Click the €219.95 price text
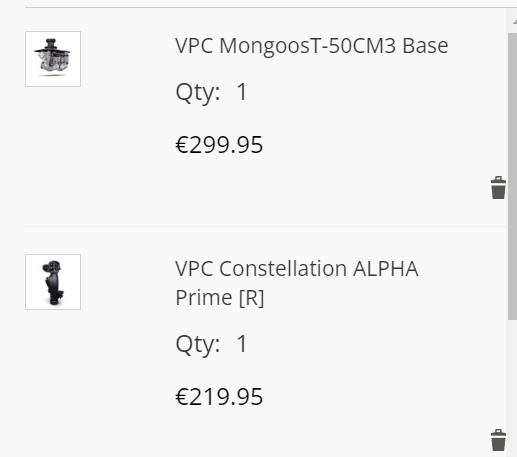The height and width of the screenshot is (457, 517). coord(219,397)
